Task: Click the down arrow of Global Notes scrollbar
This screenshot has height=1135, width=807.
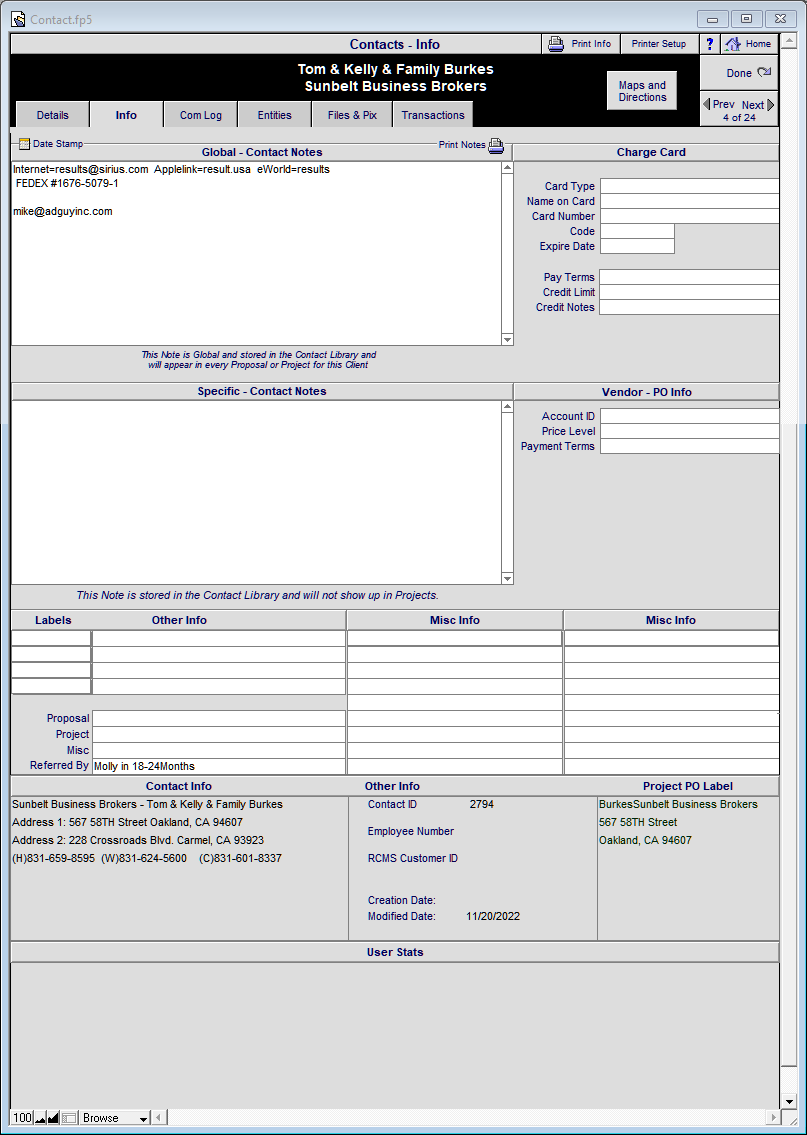Action: click(507, 339)
